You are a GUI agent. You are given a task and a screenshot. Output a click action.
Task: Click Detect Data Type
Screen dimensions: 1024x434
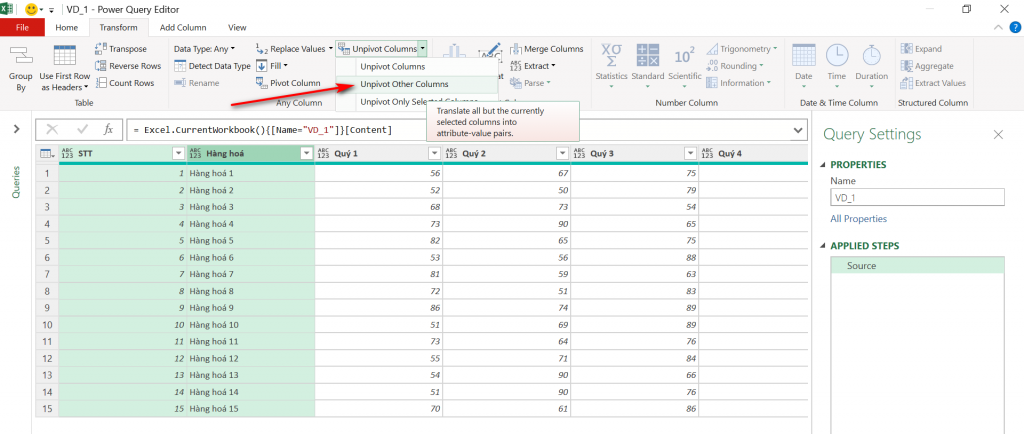[212, 66]
